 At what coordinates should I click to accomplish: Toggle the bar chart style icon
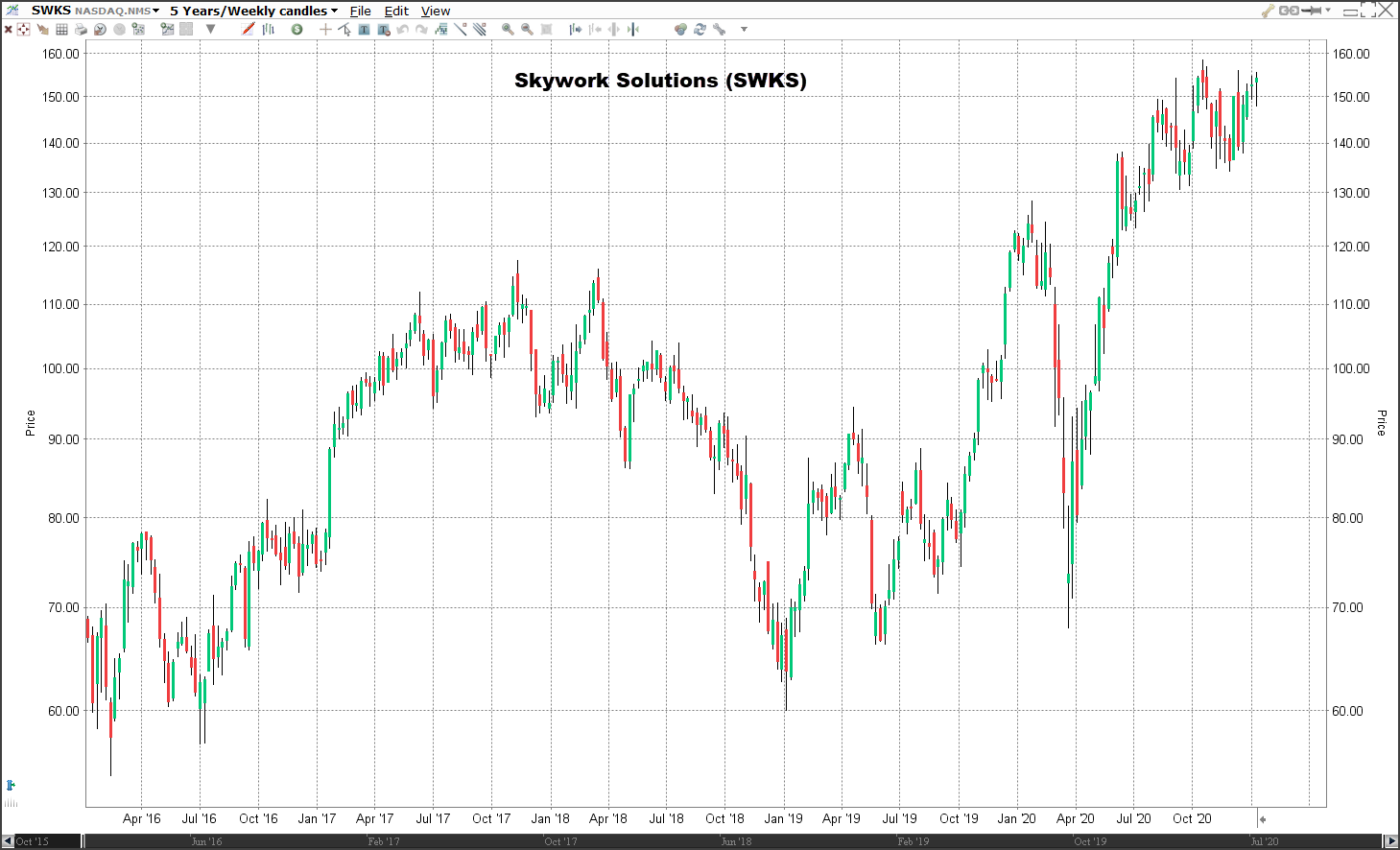[x=269, y=30]
